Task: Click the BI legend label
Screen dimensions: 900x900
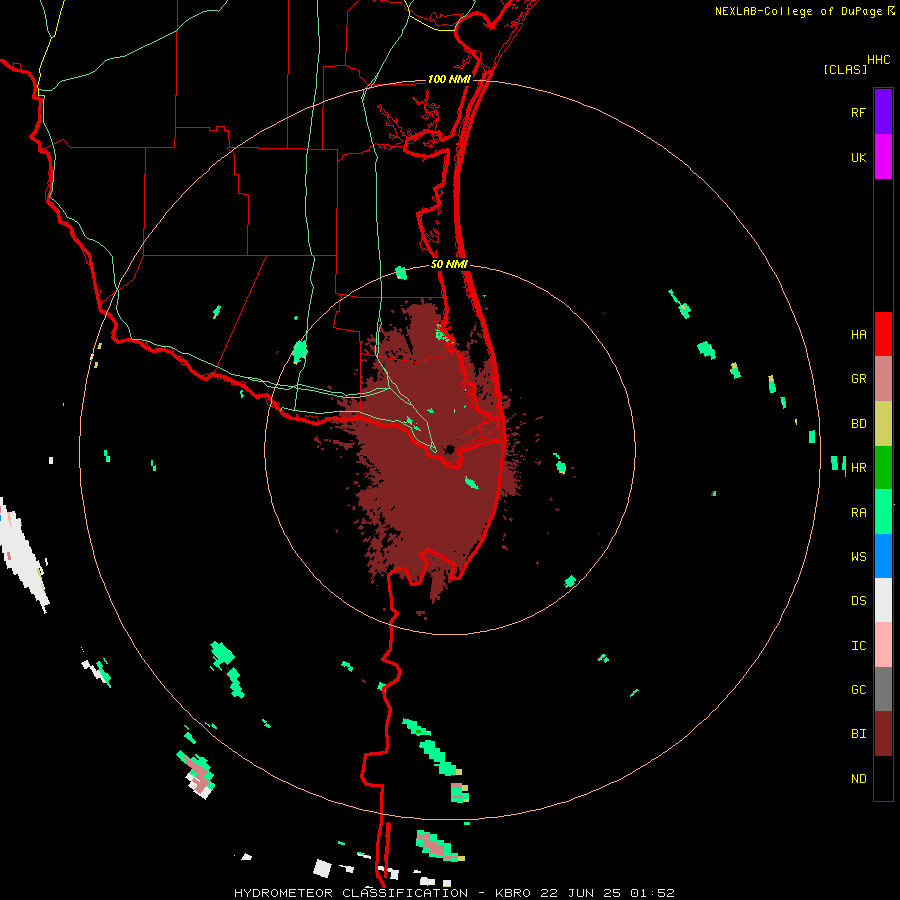Action: [x=858, y=734]
